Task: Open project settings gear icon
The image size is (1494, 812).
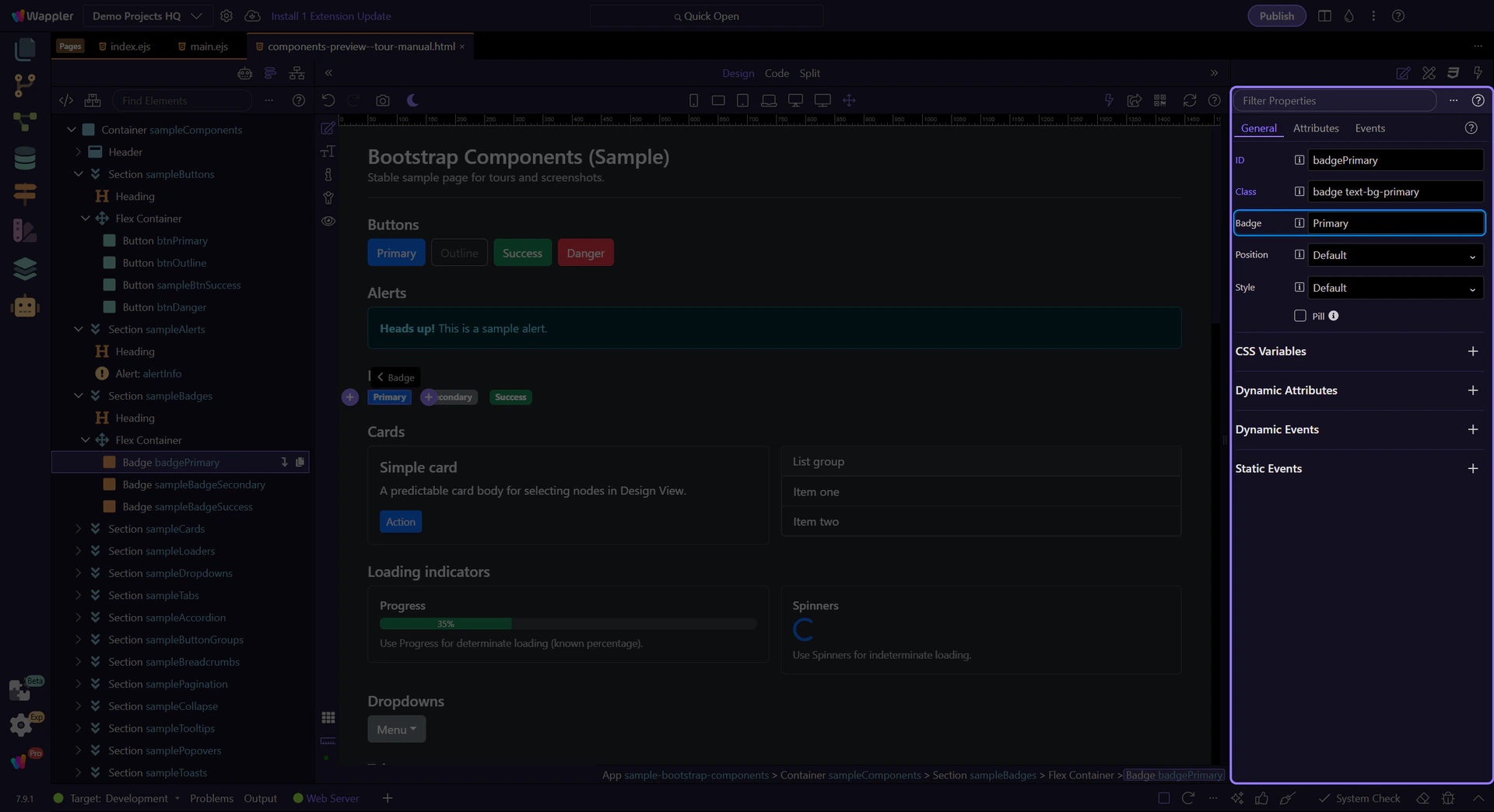Action: point(226,16)
